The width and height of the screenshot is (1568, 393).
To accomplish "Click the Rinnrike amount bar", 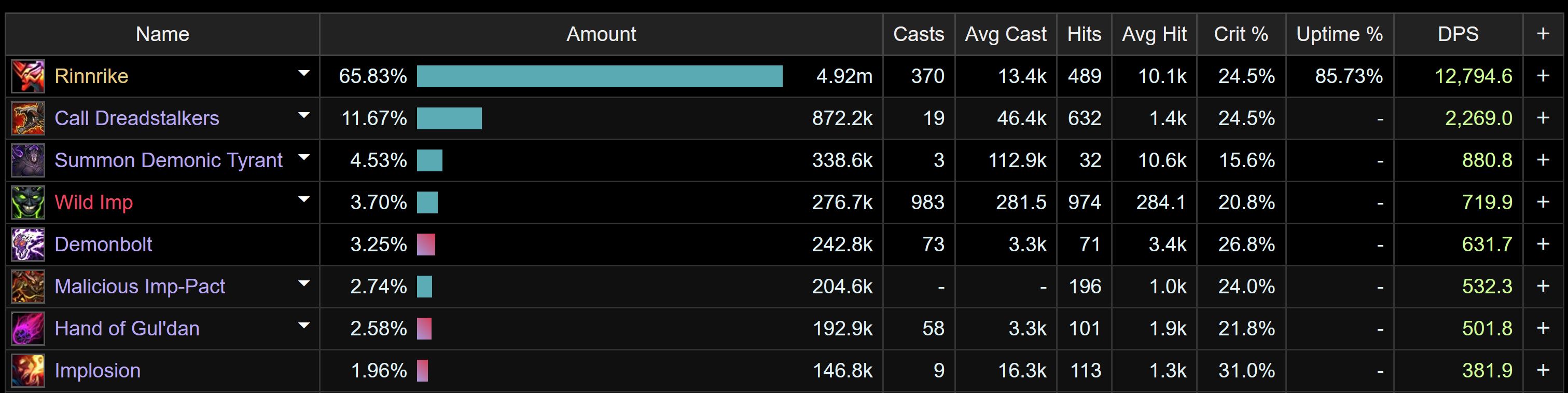I will coord(599,76).
